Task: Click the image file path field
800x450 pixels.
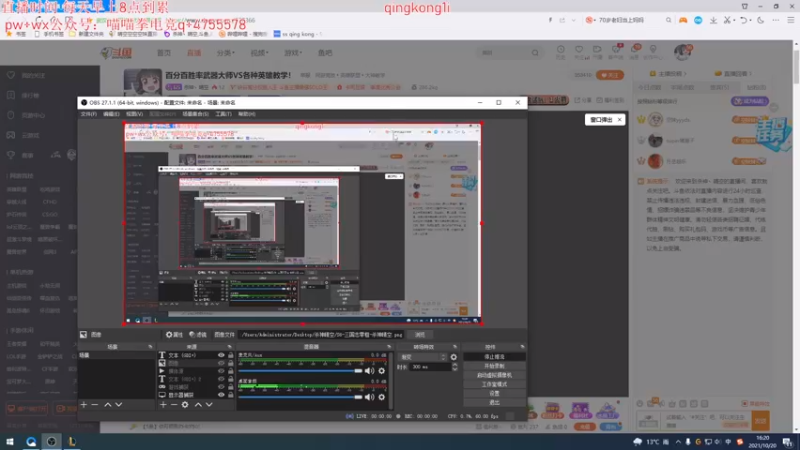Action: pos(321,335)
